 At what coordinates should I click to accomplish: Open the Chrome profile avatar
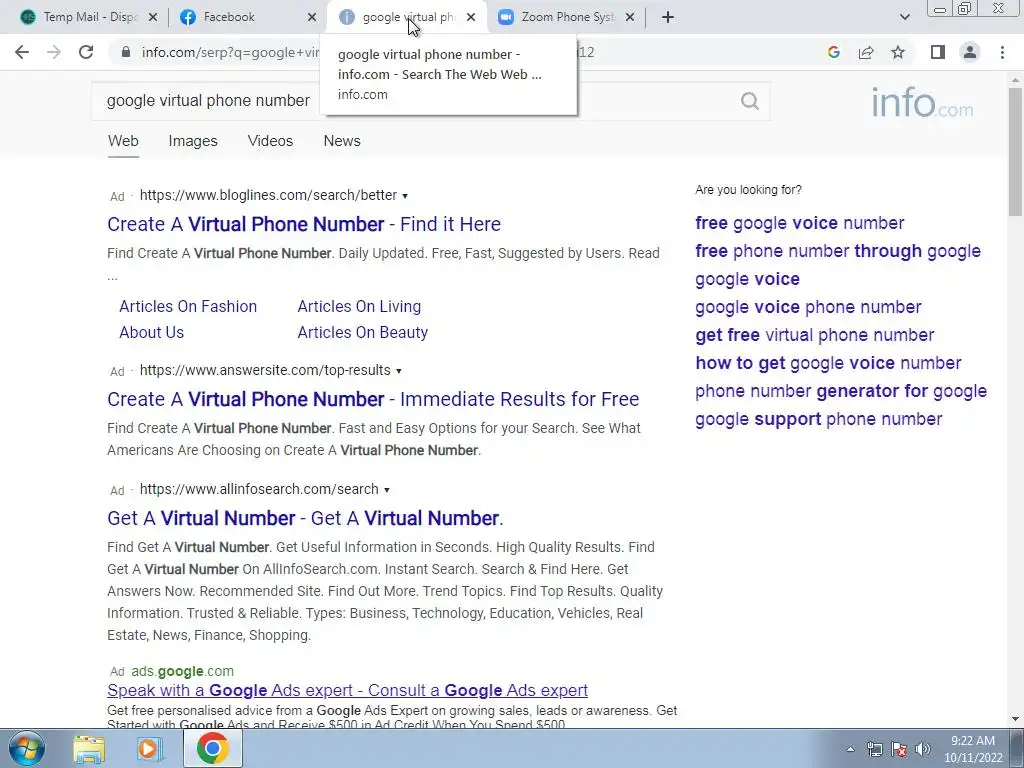(970, 52)
